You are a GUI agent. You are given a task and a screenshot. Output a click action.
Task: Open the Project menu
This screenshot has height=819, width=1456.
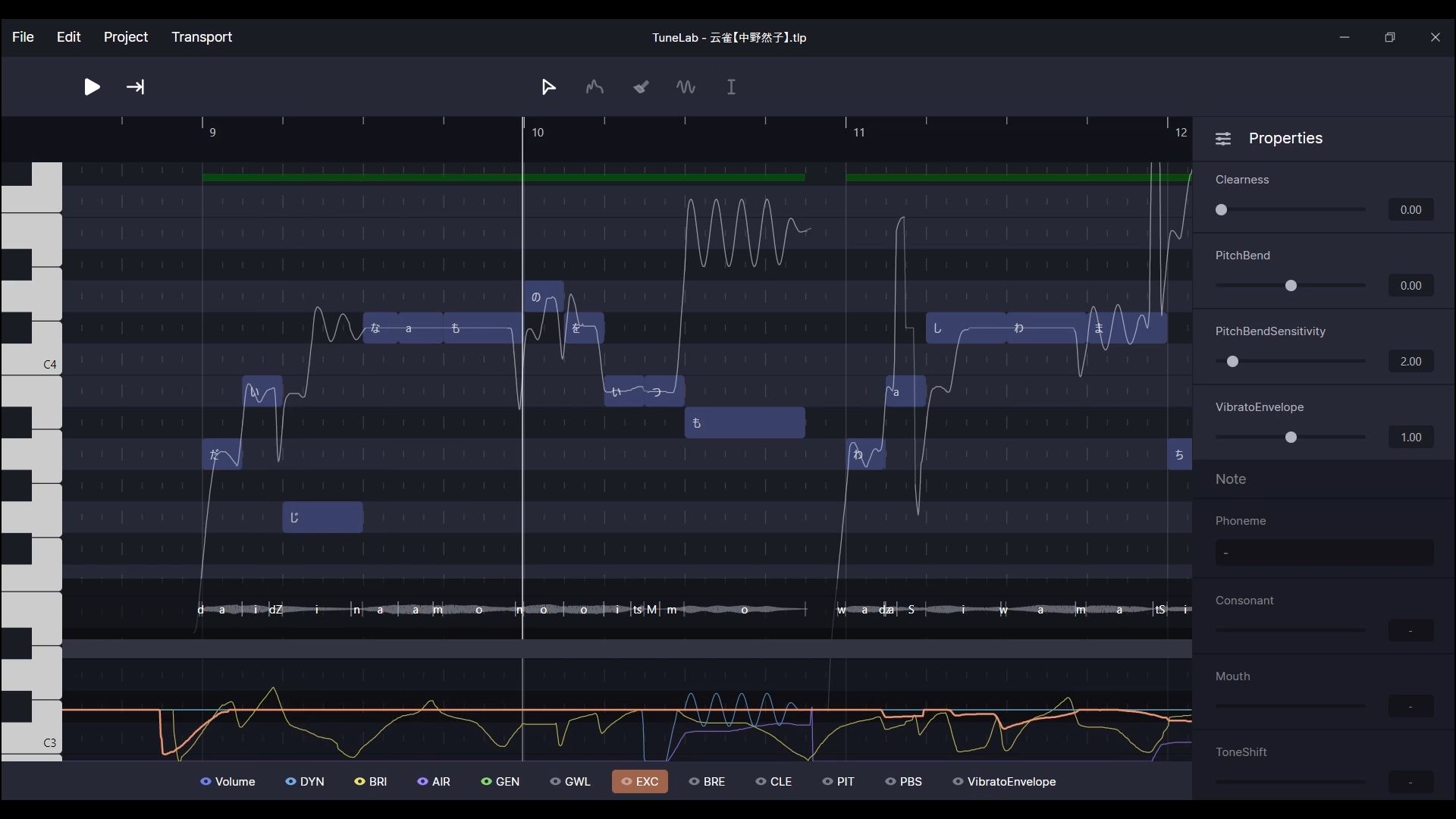(126, 37)
